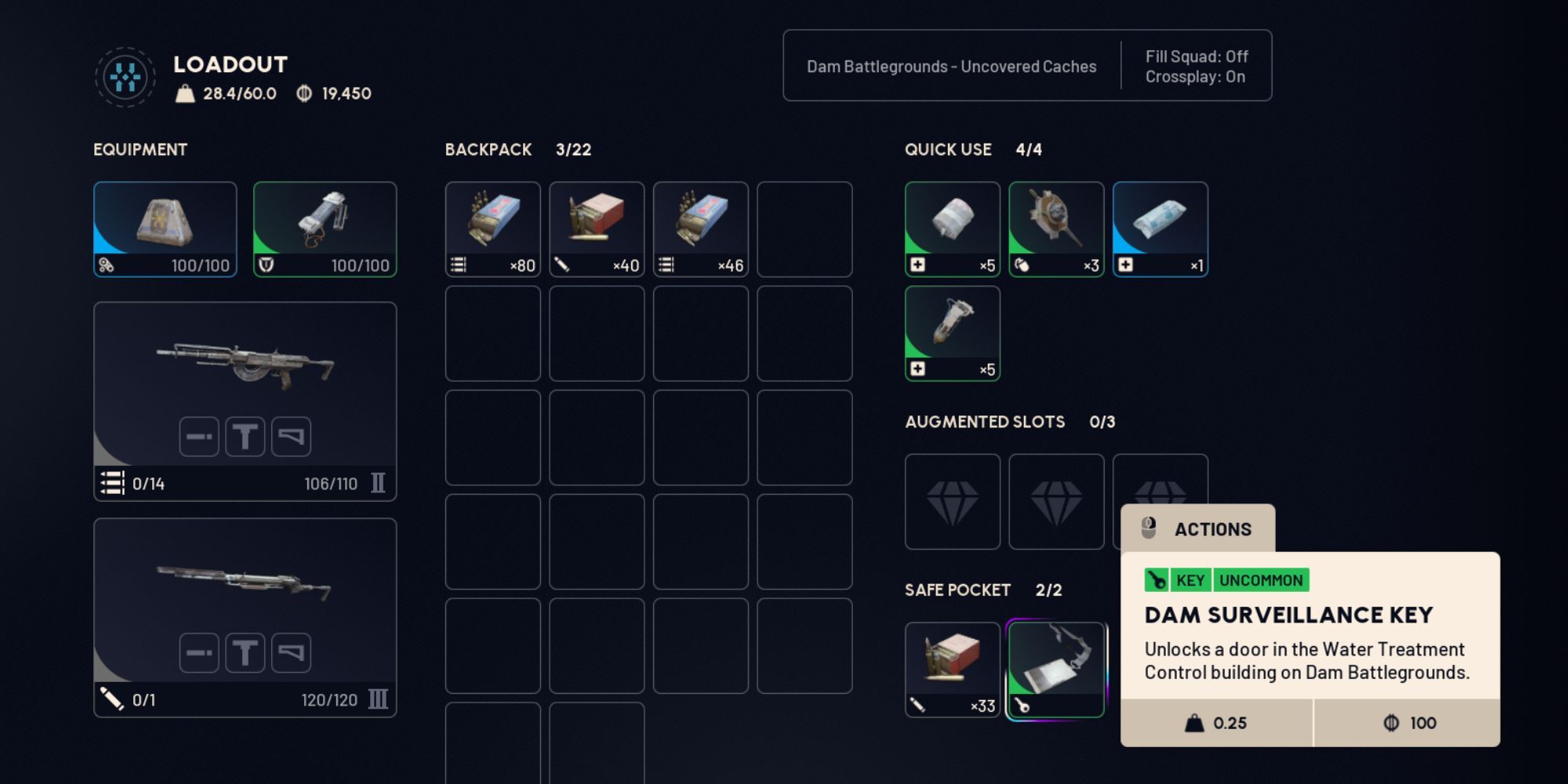Select the shield equipment slot
The height and width of the screenshot is (784, 1568).
point(325,229)
